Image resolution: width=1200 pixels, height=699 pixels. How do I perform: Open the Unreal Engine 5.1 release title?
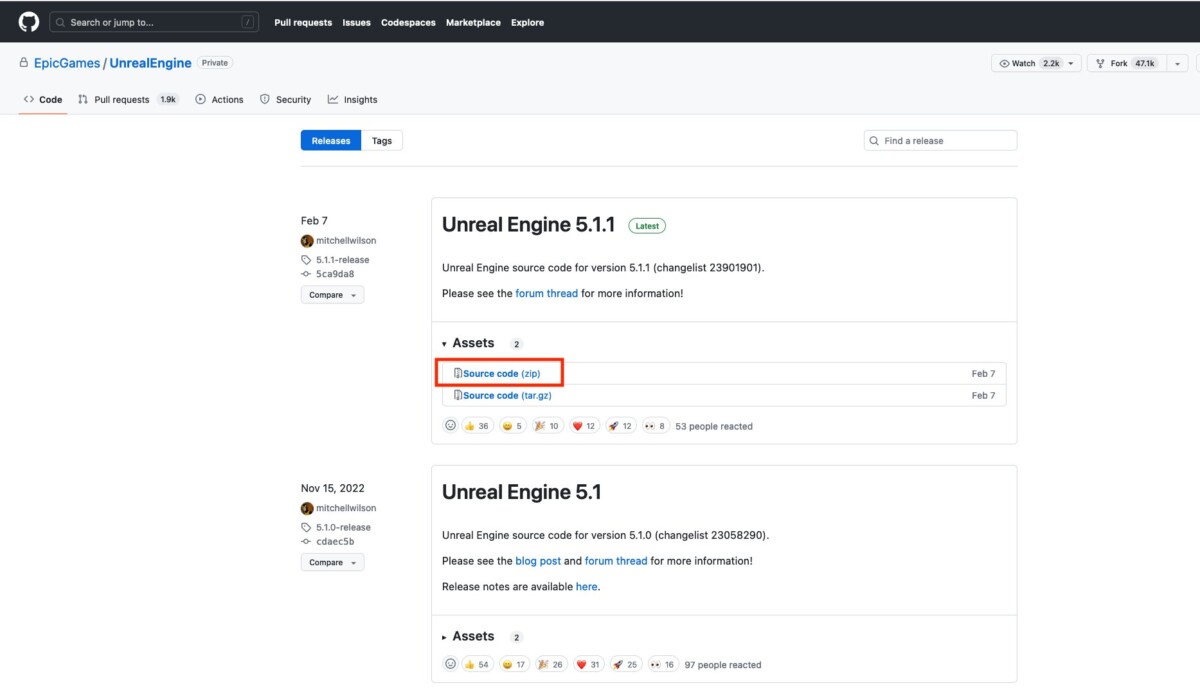[x=522, y=493]
